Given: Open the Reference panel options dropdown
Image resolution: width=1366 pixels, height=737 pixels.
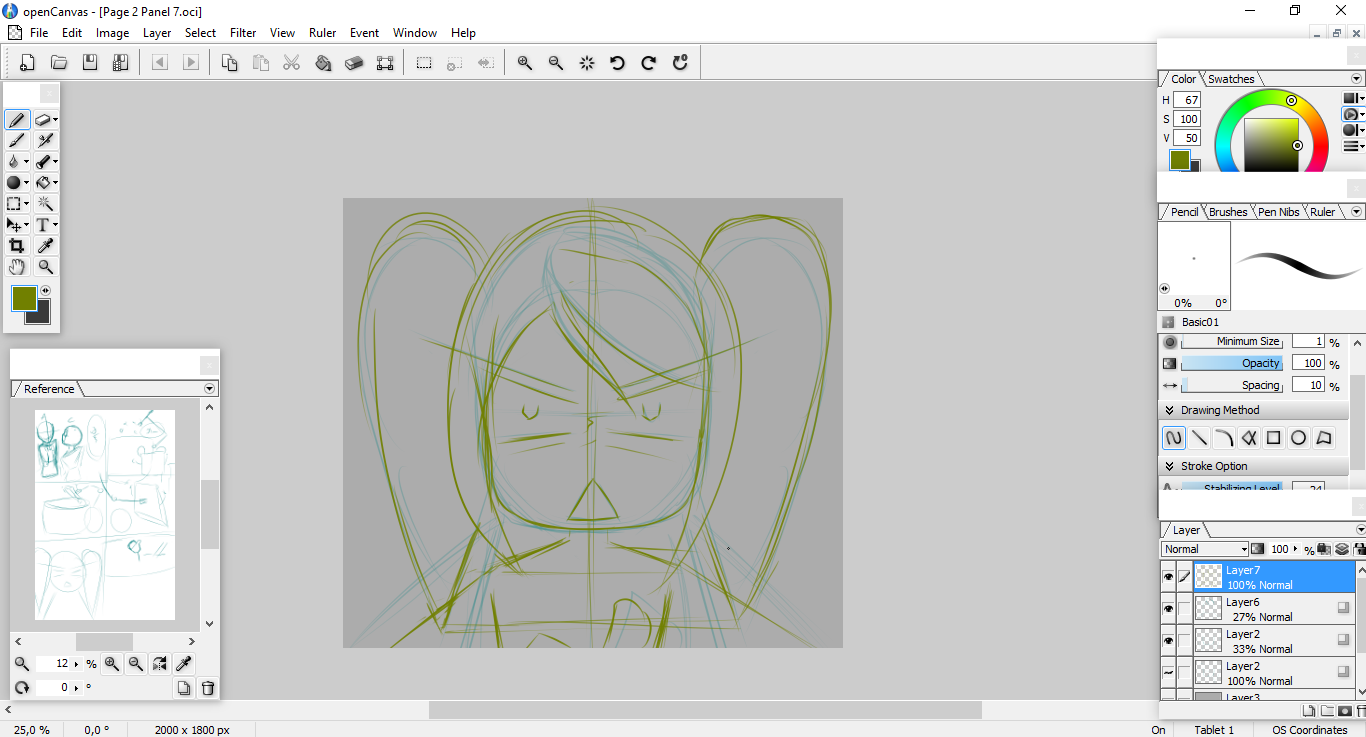Looking at the screenshot, I should [x=209, y=388].
